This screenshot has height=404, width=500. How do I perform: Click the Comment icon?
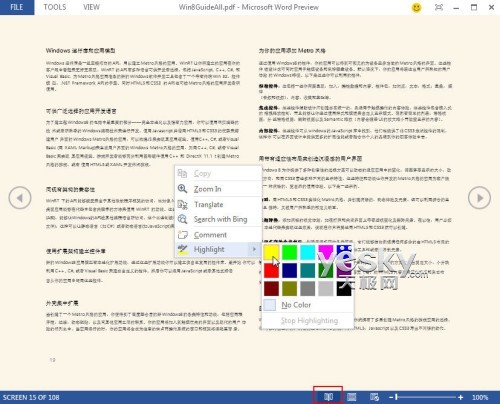tap(182, 235)
